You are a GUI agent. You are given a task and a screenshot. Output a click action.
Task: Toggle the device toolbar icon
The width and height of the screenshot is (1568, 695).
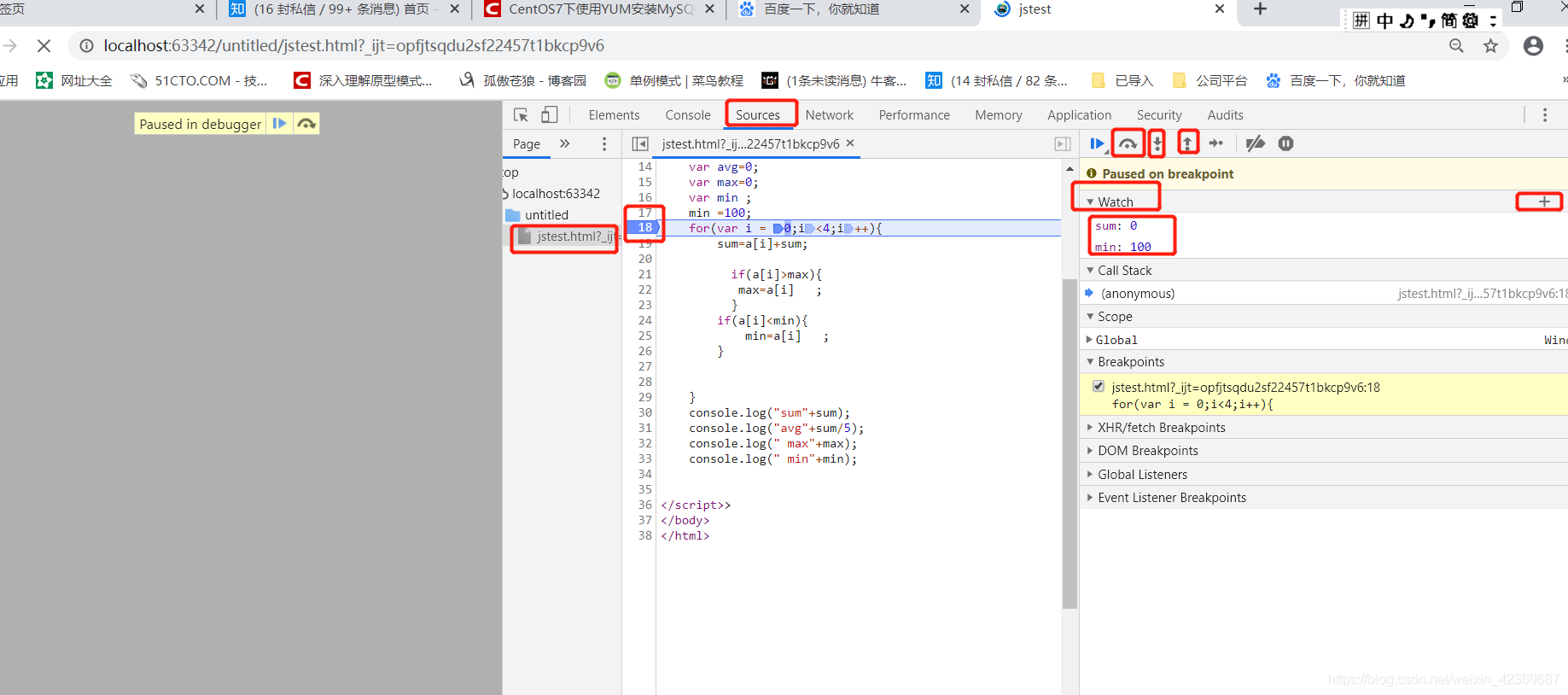(550, 114)
